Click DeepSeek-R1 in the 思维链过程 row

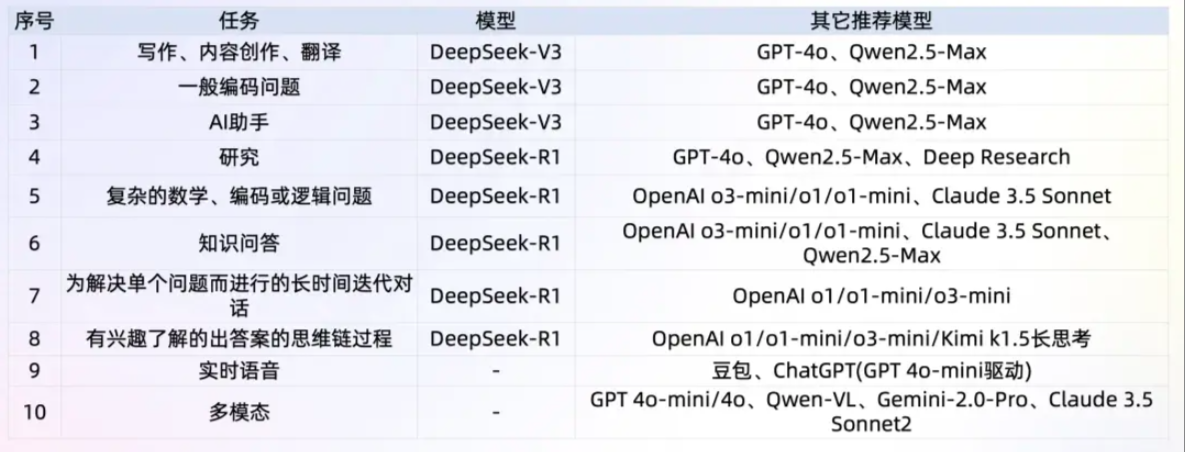coord(496,339)
